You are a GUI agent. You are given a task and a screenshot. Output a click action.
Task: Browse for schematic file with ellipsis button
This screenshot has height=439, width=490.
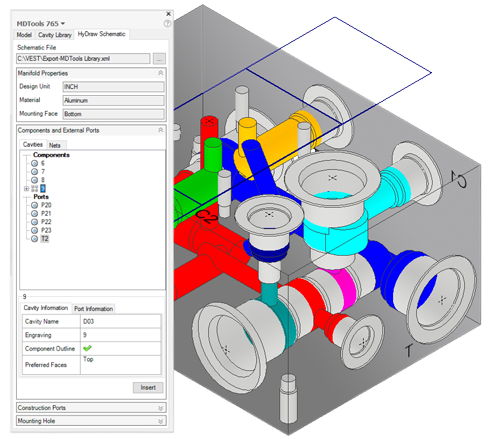pyautogui.click(x=159, y=59)
